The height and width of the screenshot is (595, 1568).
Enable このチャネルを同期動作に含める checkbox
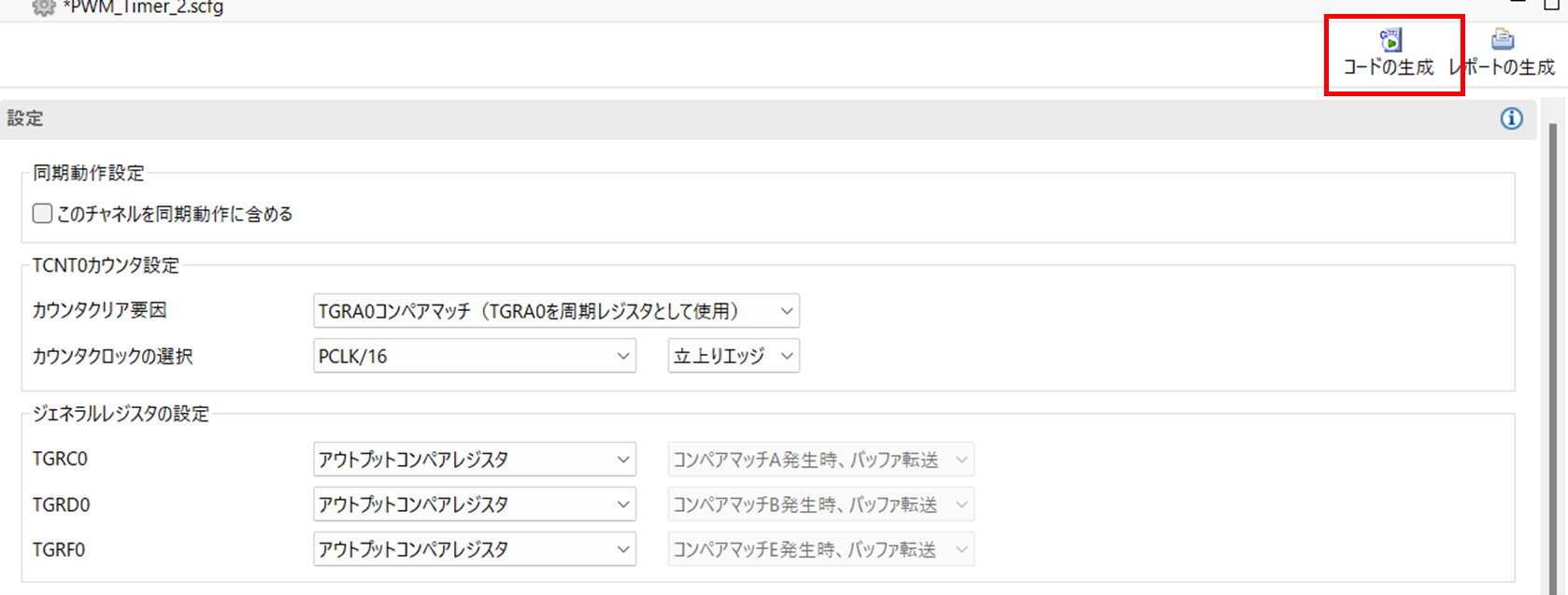click(43, 214)
